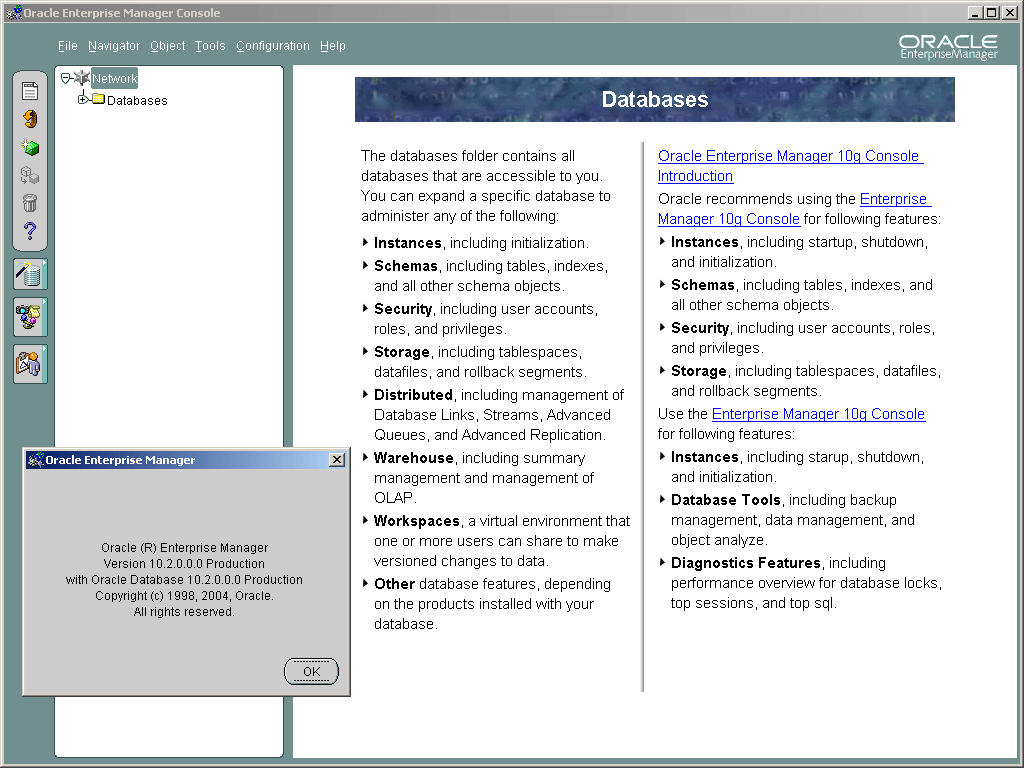Open the Help menu
This screenshot has height=768, width=1024.
(332, 46)
